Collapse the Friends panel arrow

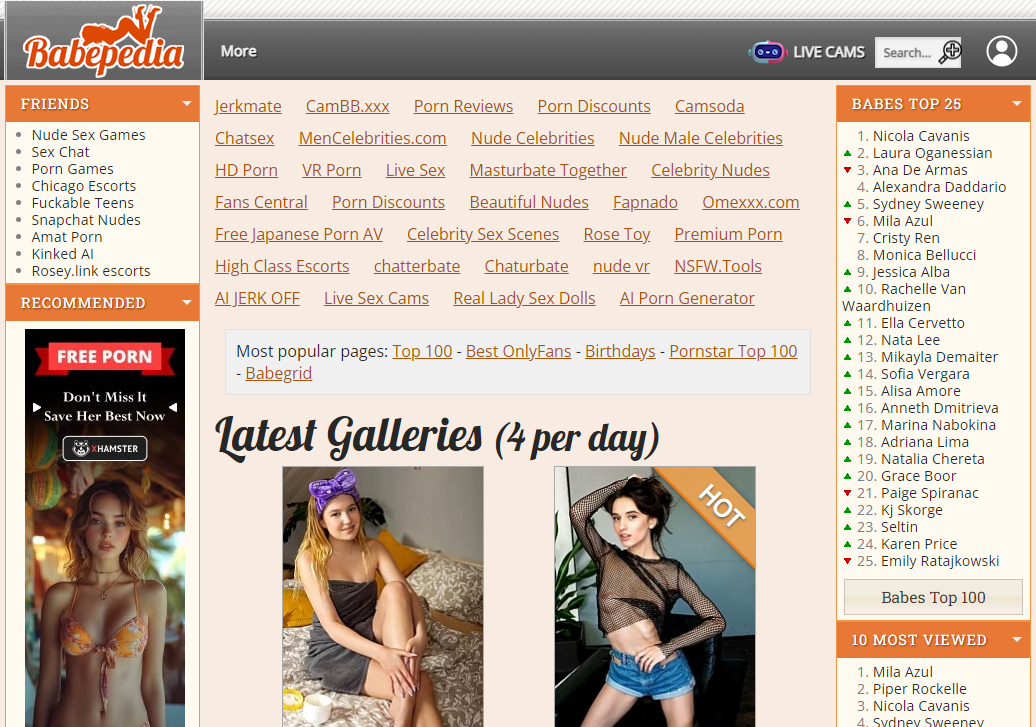click(187, 104)
